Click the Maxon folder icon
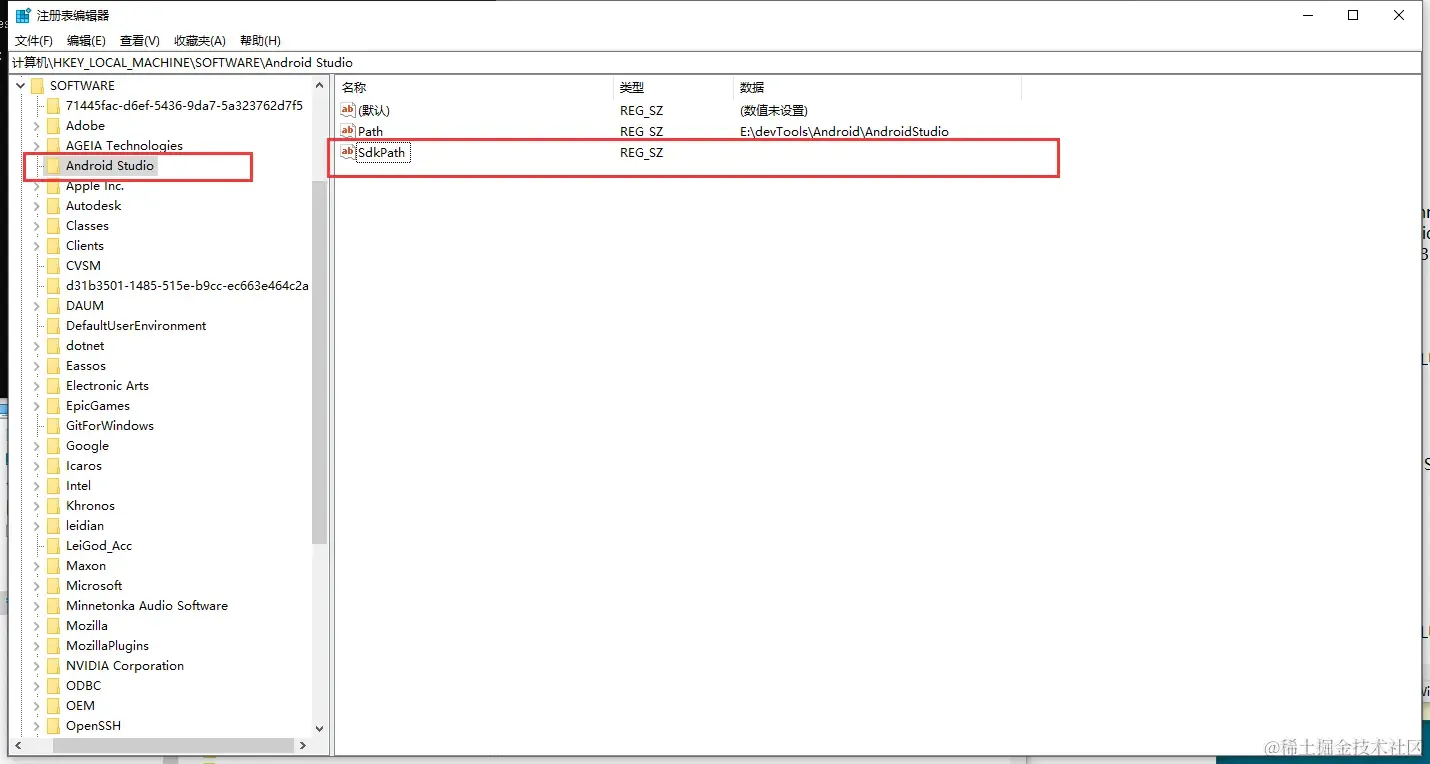Screen dimensions: 1430x764 coord(54,566)
